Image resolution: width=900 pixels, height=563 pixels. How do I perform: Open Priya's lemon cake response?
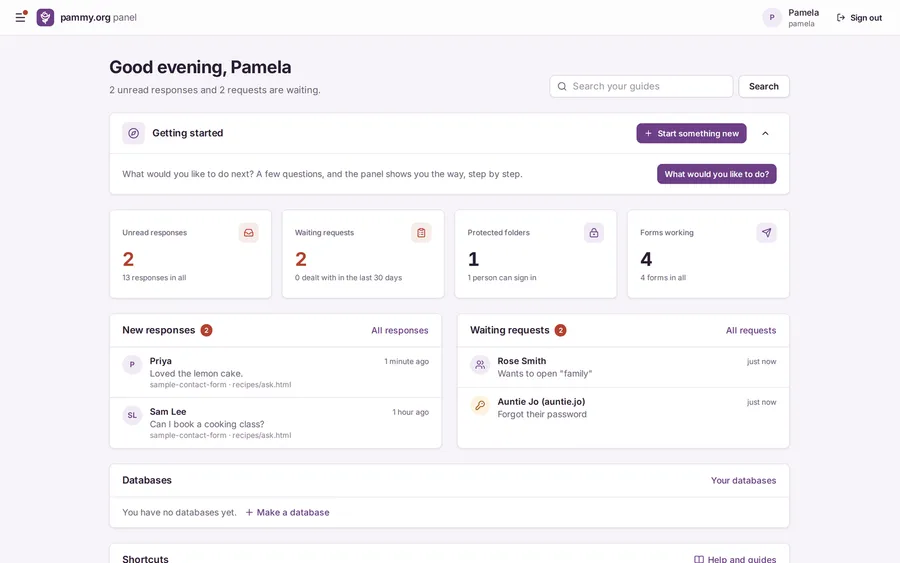tap(276, 372)
